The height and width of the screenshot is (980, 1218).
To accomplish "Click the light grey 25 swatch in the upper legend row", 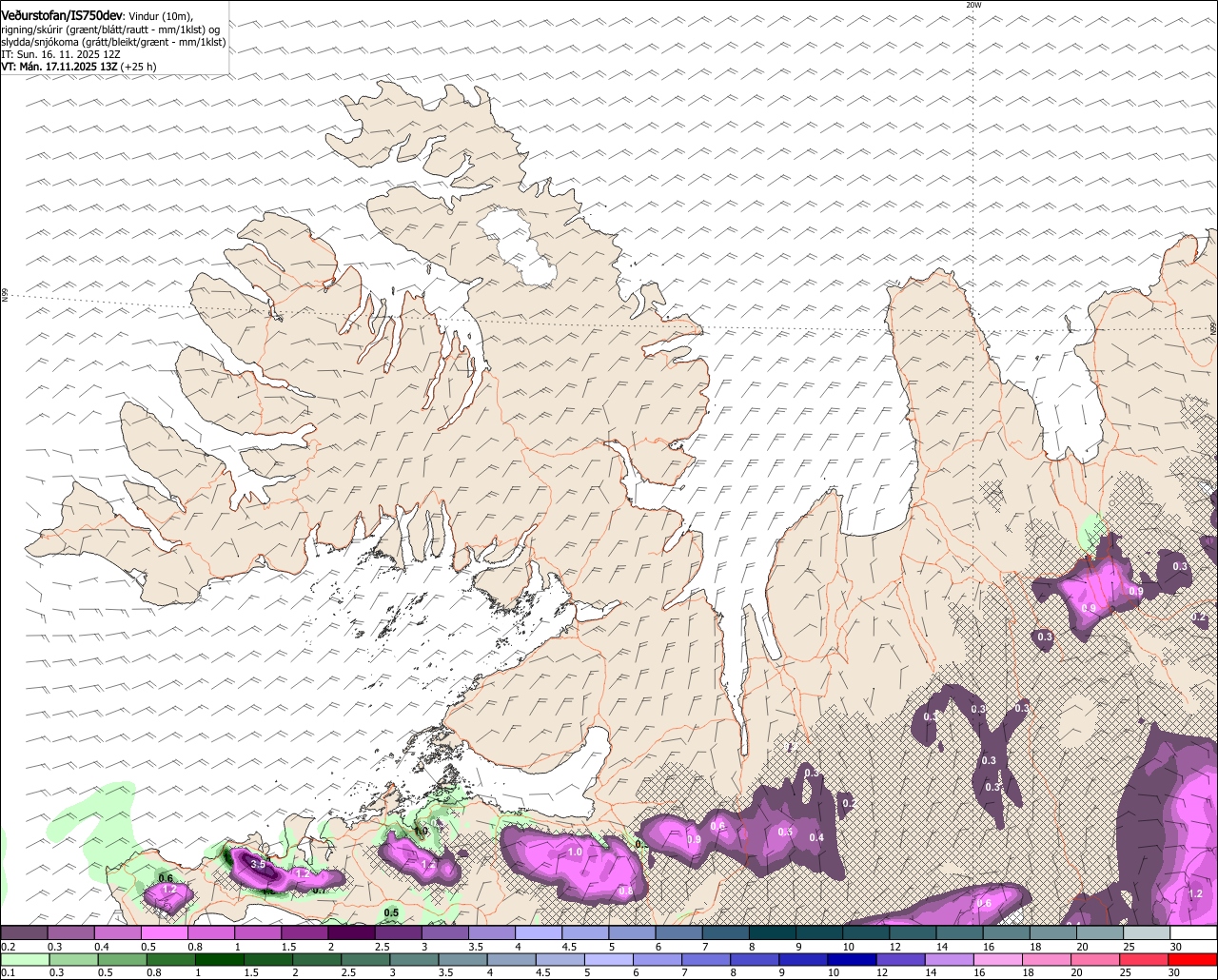I will [x=1148, y=933].
